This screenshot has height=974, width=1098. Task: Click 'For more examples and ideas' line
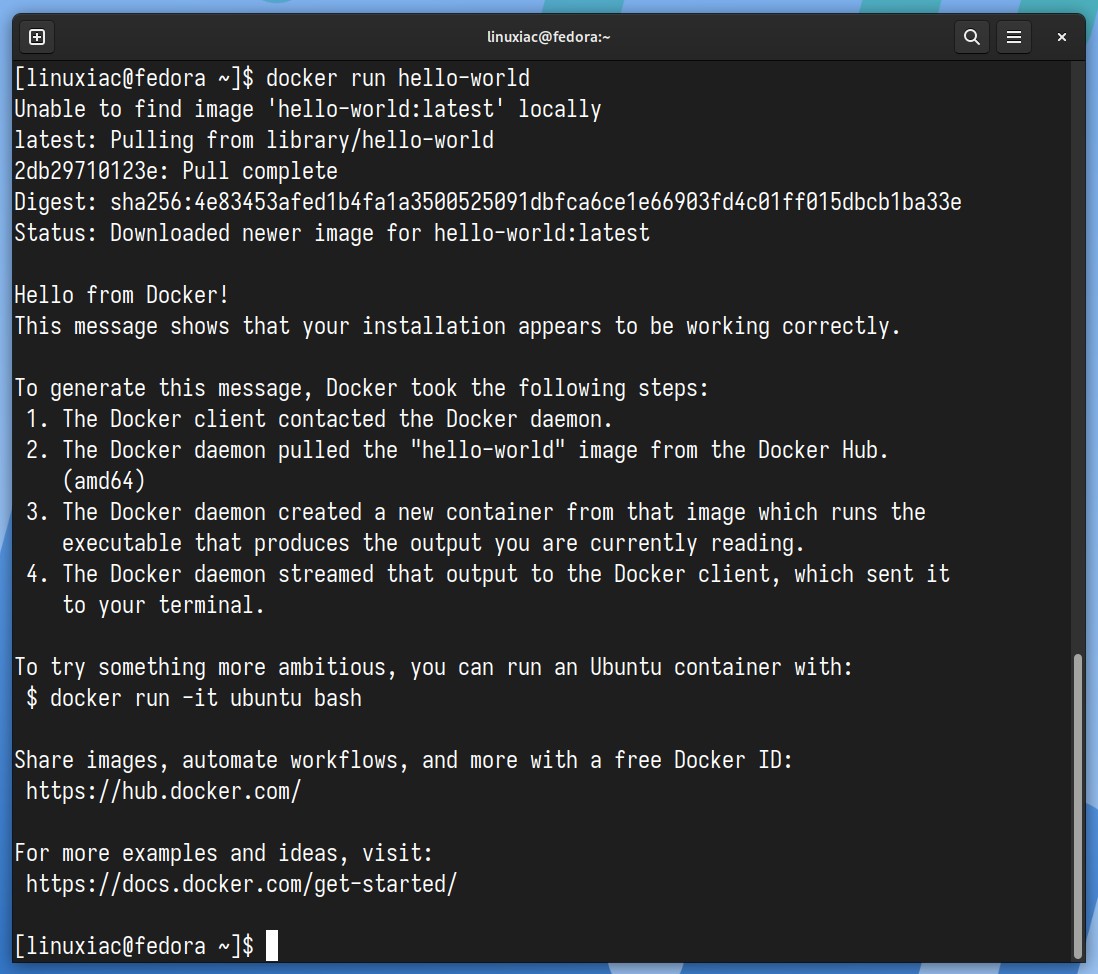click(x=224, y=854)
